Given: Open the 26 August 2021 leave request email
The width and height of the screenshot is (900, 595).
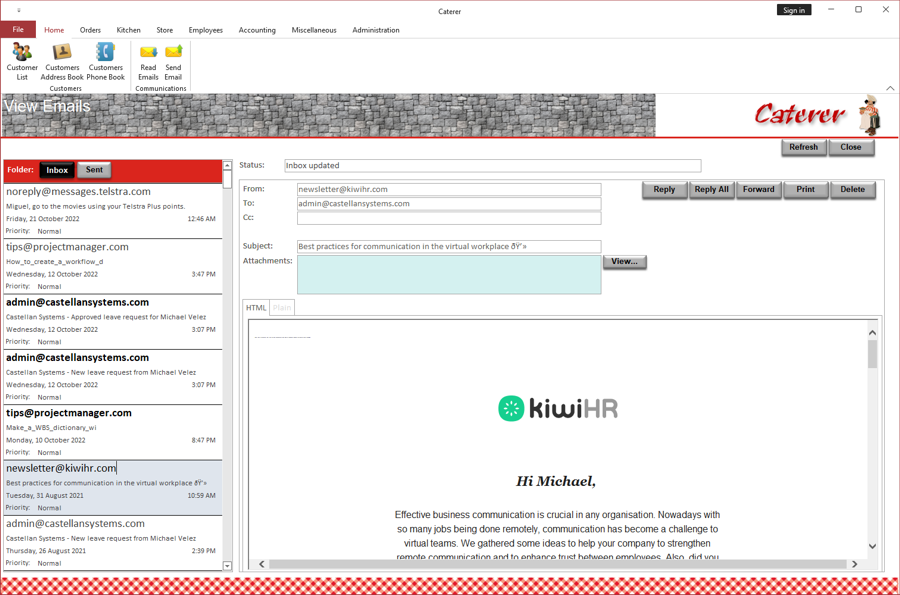Looking at the screenshot, I should [x=113, y=543].
